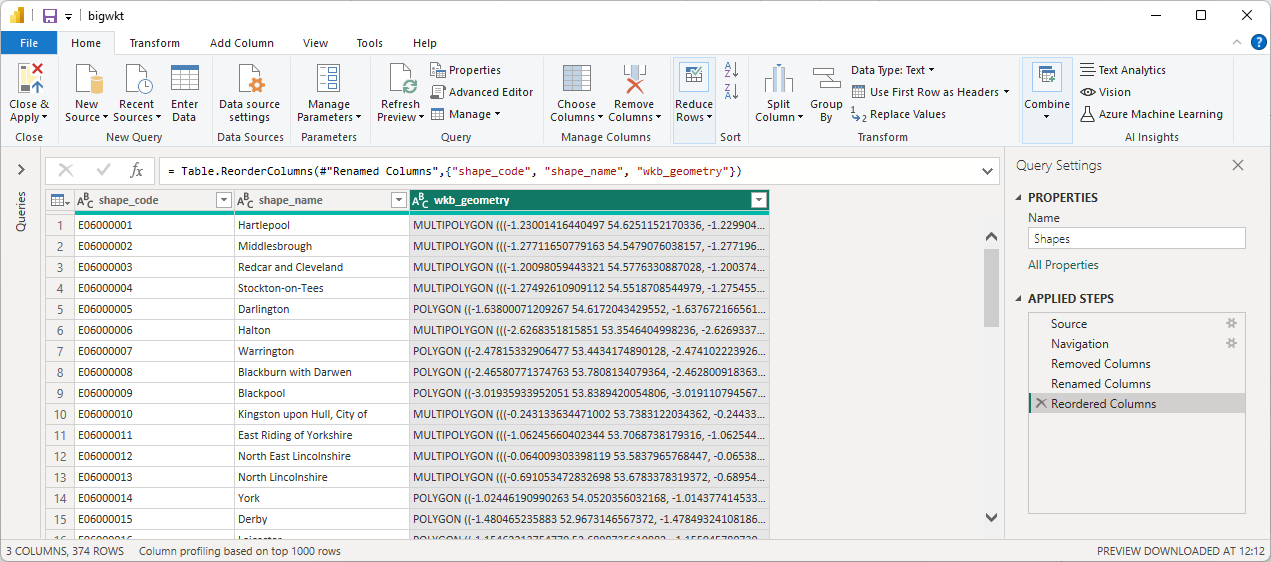This screenshot has height=562, width=1271.
Task: Expand the Queries pane
Action: [x=21, y=170]
